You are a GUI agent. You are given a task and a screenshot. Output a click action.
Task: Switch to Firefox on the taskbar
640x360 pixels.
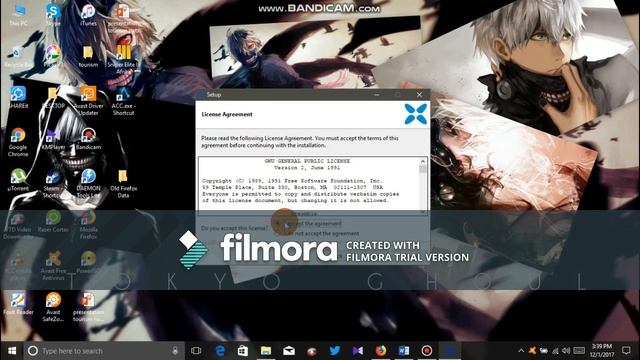click(381, 351)
